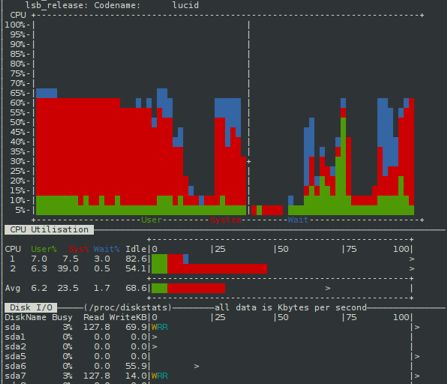Click the WRR marker on sda7 row

click(x=159, y=376)
